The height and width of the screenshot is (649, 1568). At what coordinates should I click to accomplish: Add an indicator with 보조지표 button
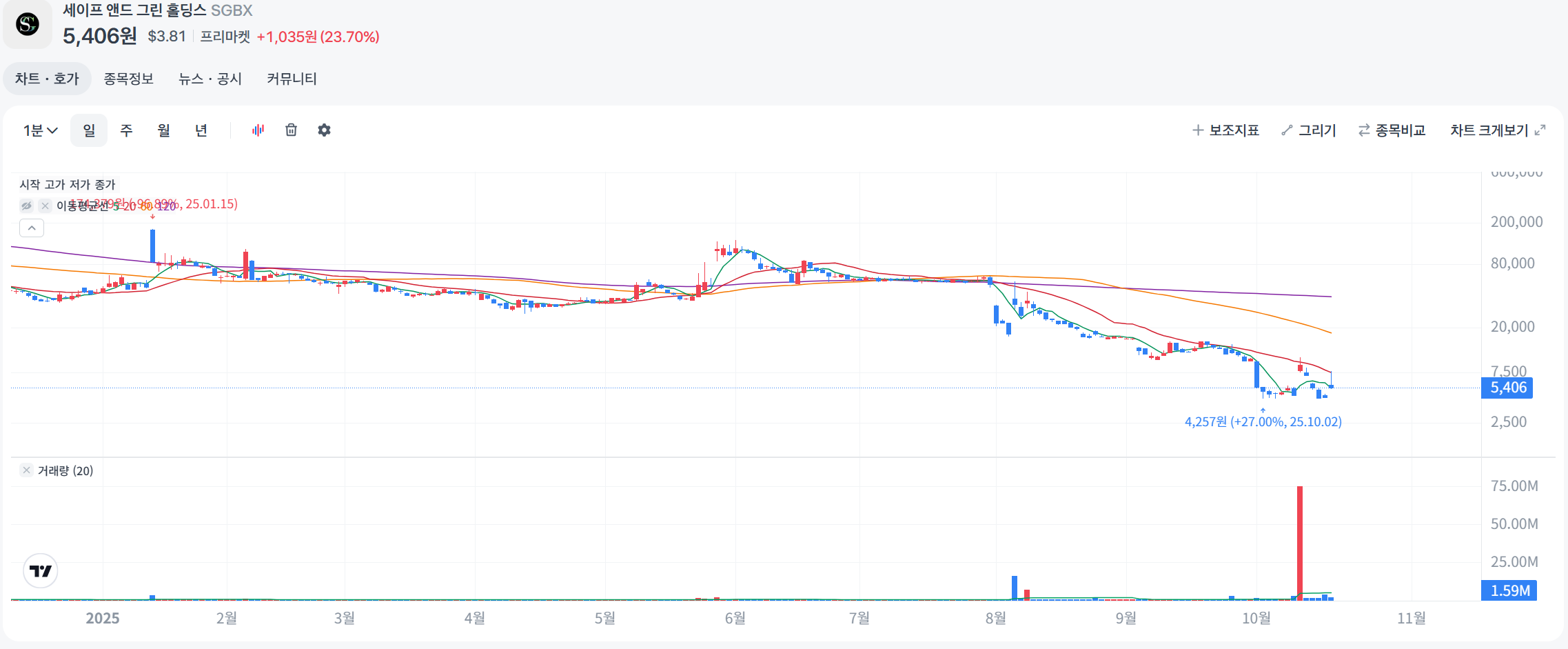(1225, 130)
